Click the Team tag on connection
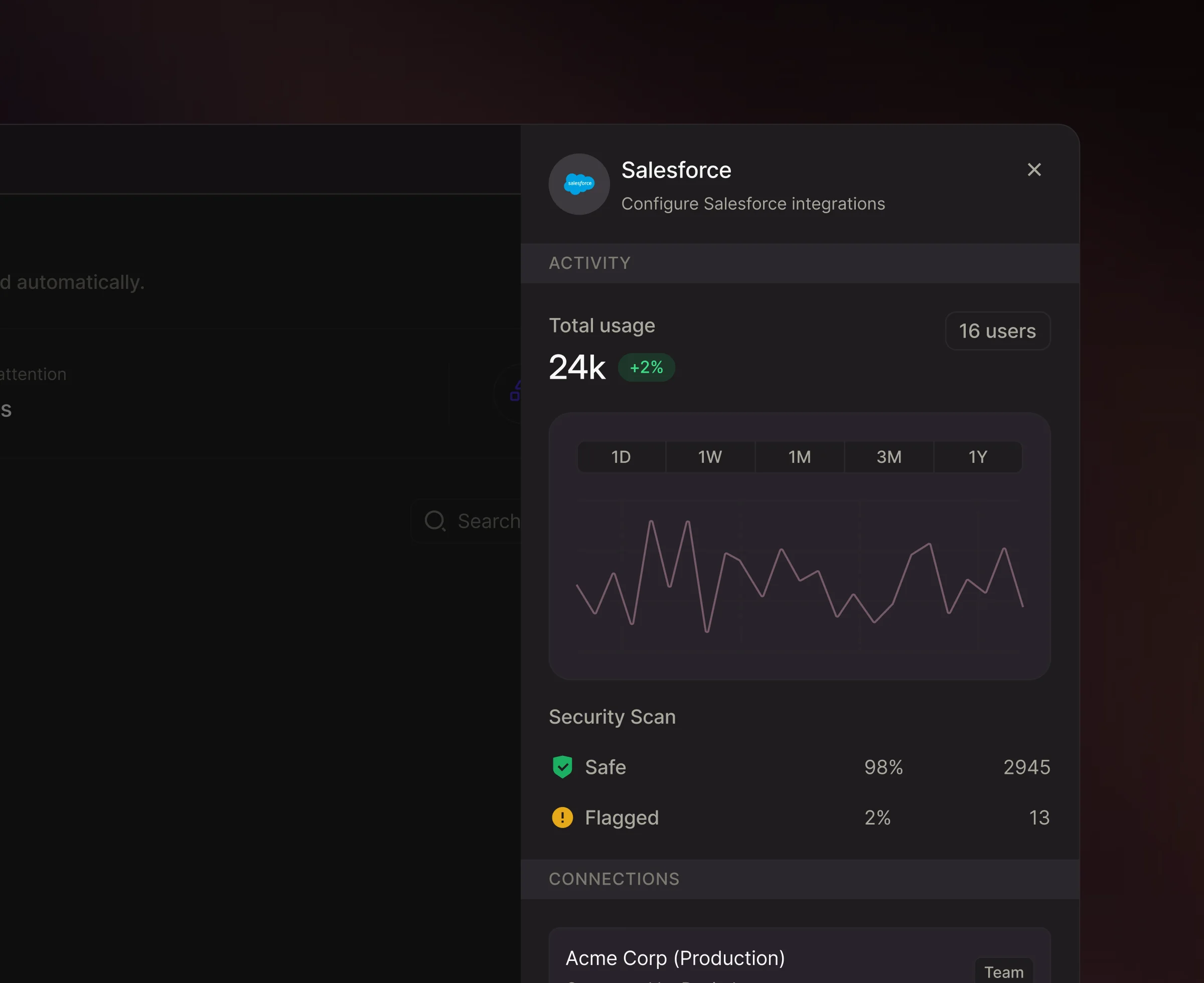 tap(1003, 971)
